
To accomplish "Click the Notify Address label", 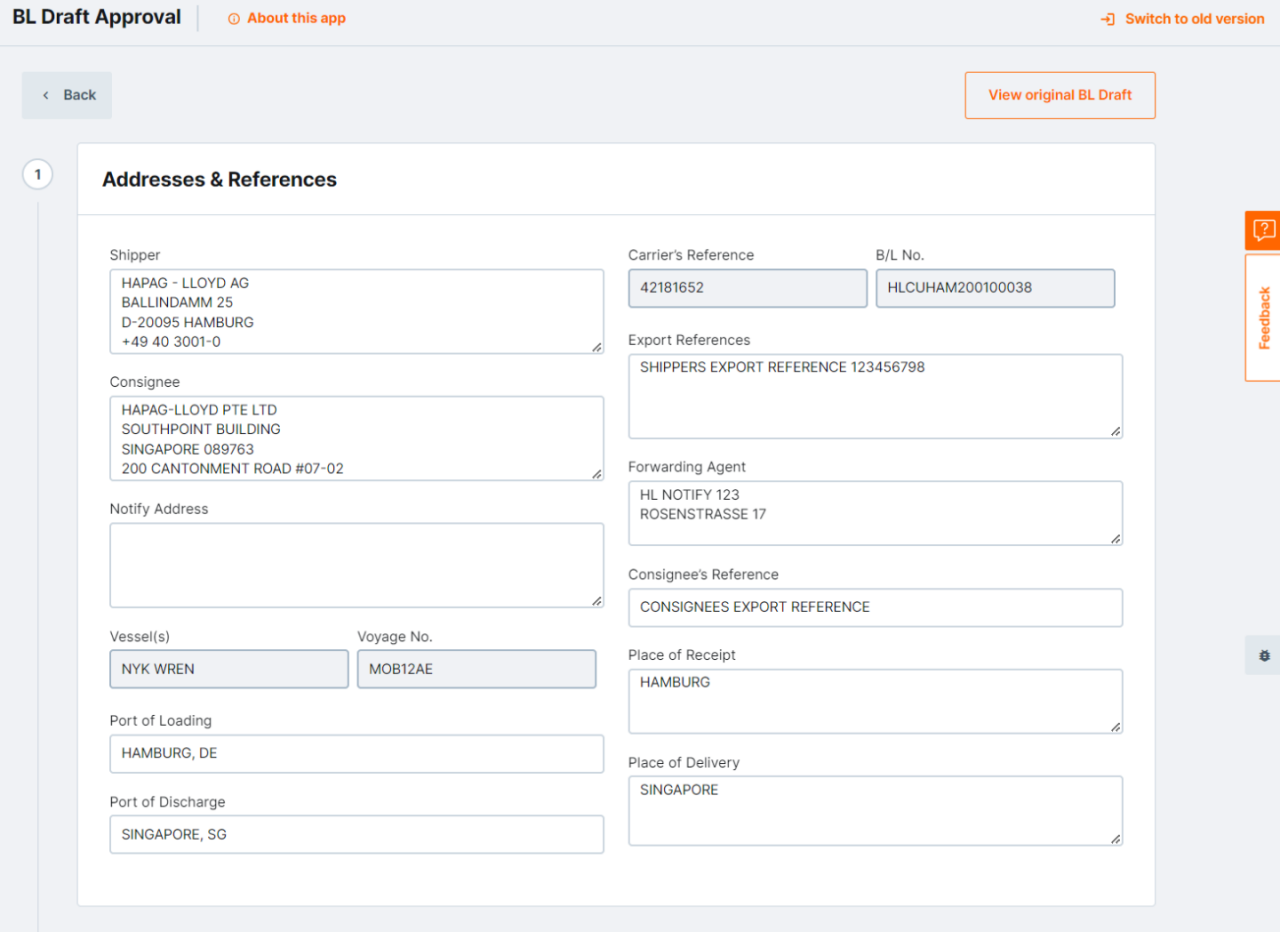I will point(159,509).
